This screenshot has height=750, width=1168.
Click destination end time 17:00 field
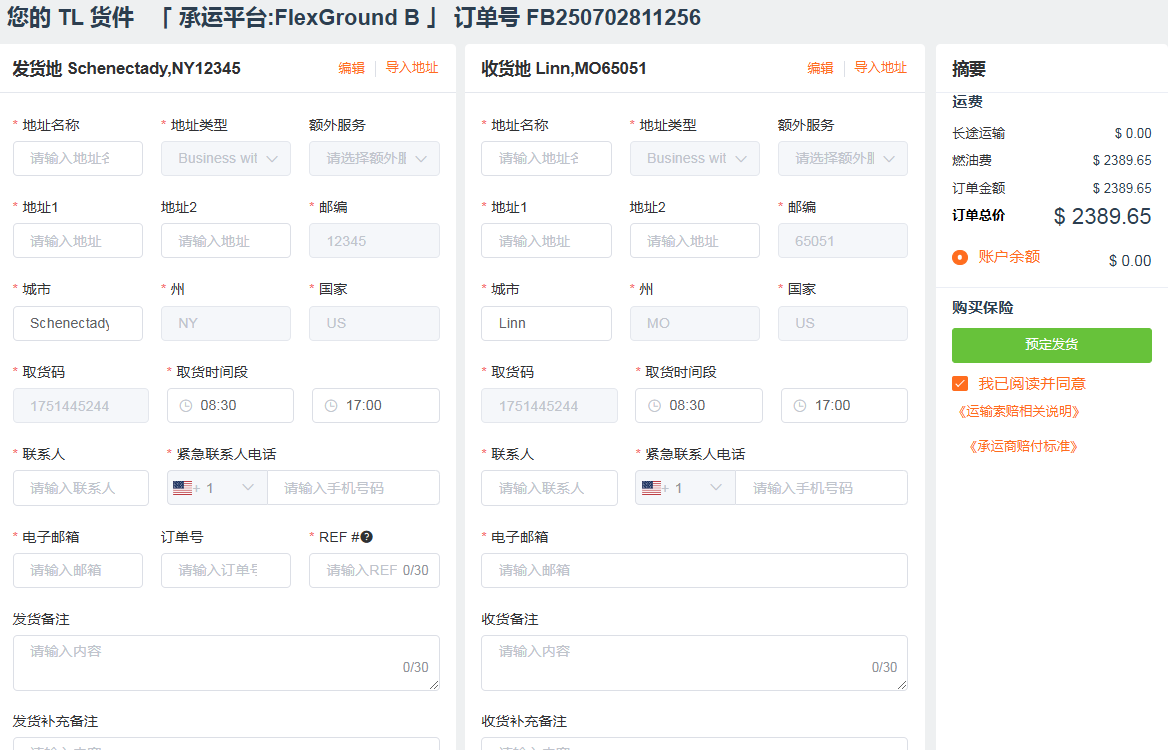(x=845, y=406)
